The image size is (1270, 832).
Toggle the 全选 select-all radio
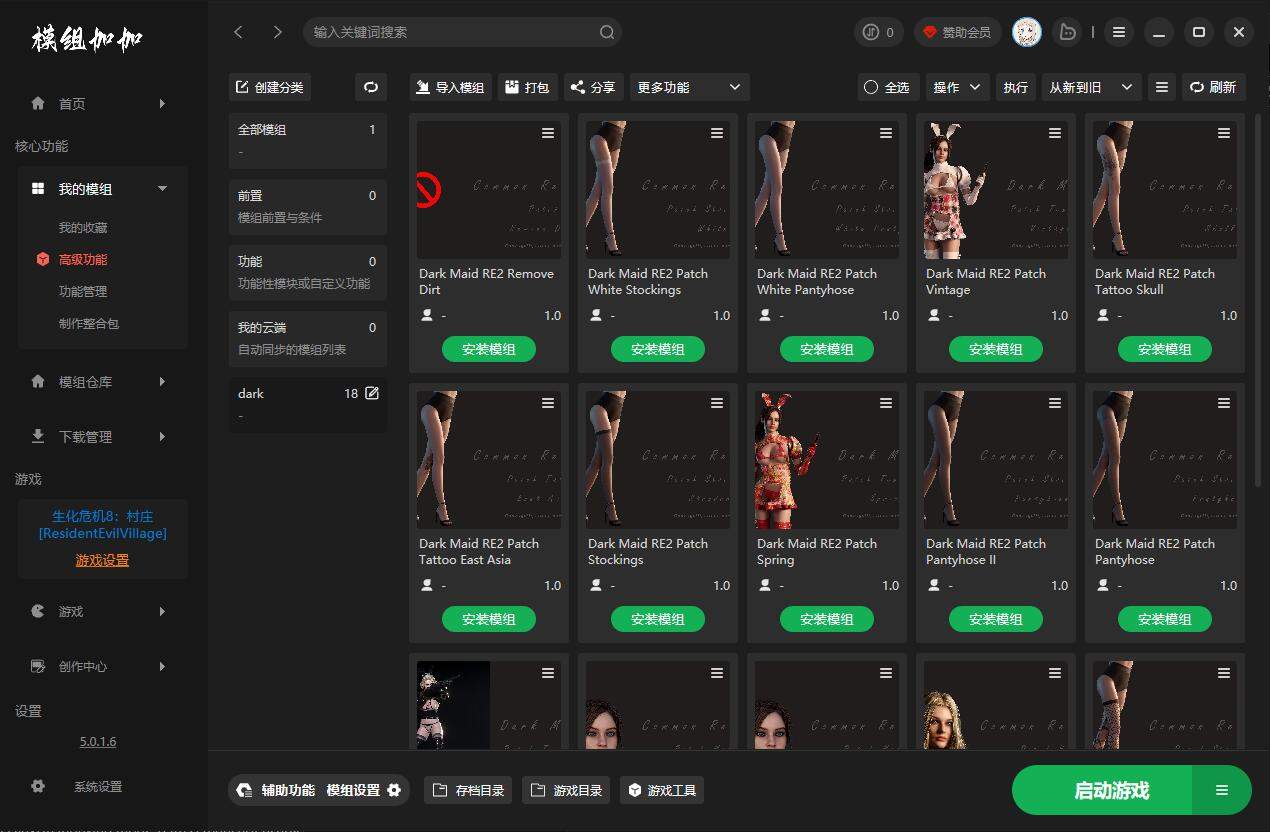[871, 87]
